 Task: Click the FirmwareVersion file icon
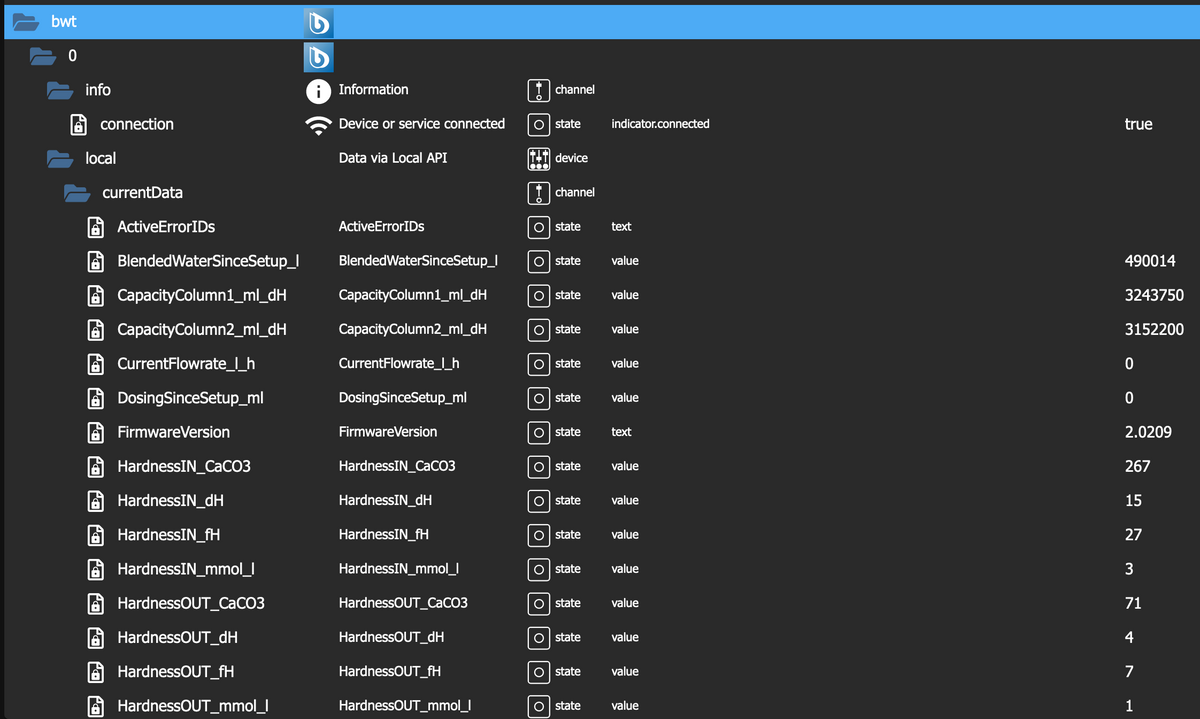[95, 432]
